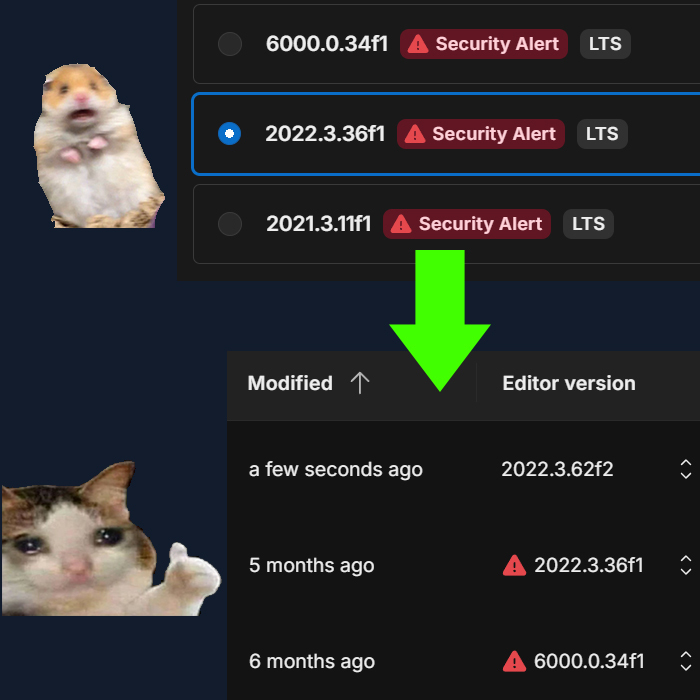Click the Modified sort arrow icon
This screenshot has height=700, width=700.
click(x=360, y=383)
